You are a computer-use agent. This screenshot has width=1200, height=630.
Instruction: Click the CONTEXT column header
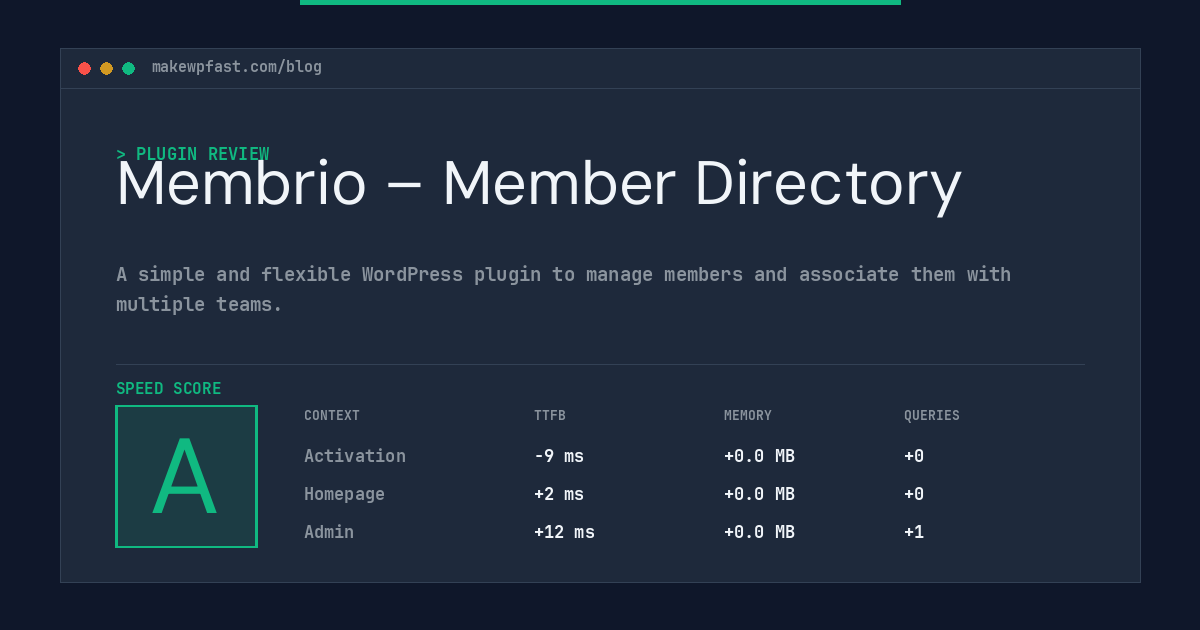[x=332, y=416]
